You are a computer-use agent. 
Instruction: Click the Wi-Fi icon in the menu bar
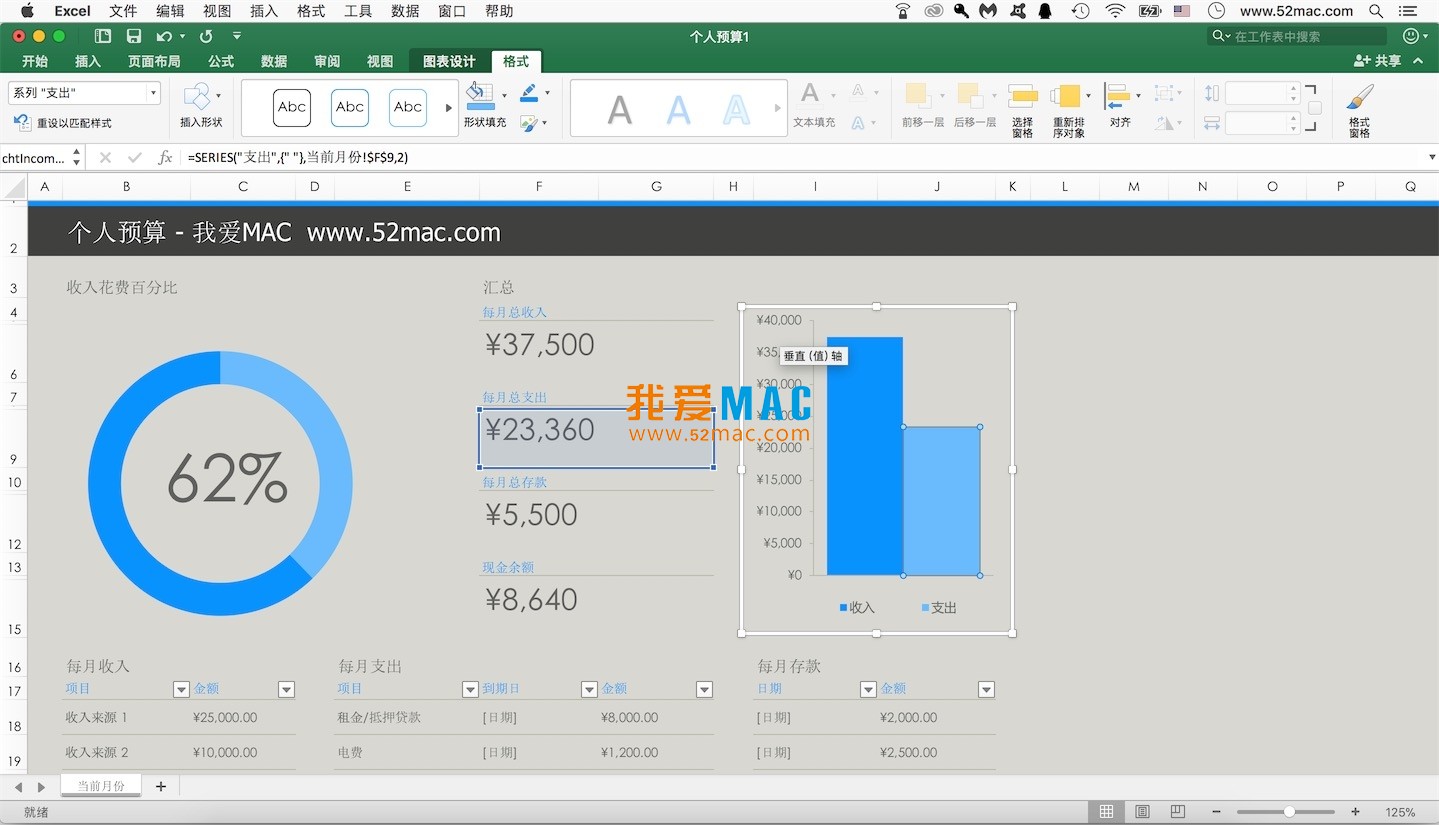click(1115, 11)
